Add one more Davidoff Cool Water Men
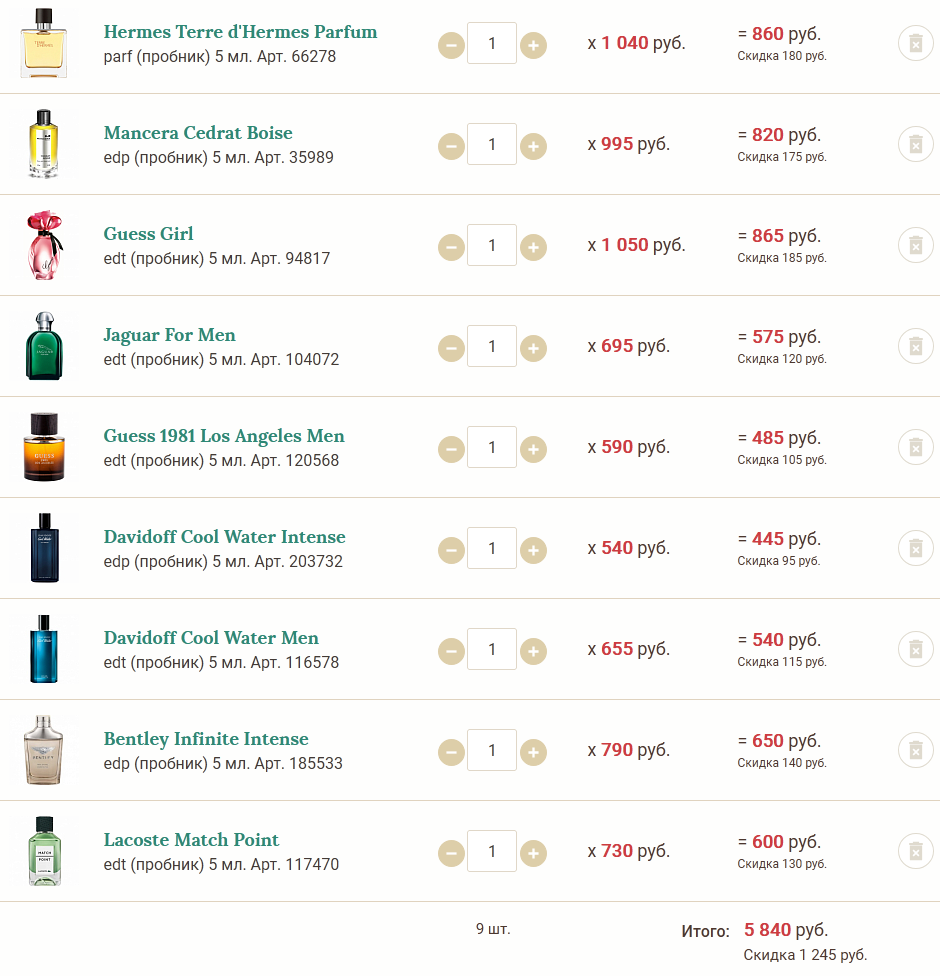 [533, 651]
